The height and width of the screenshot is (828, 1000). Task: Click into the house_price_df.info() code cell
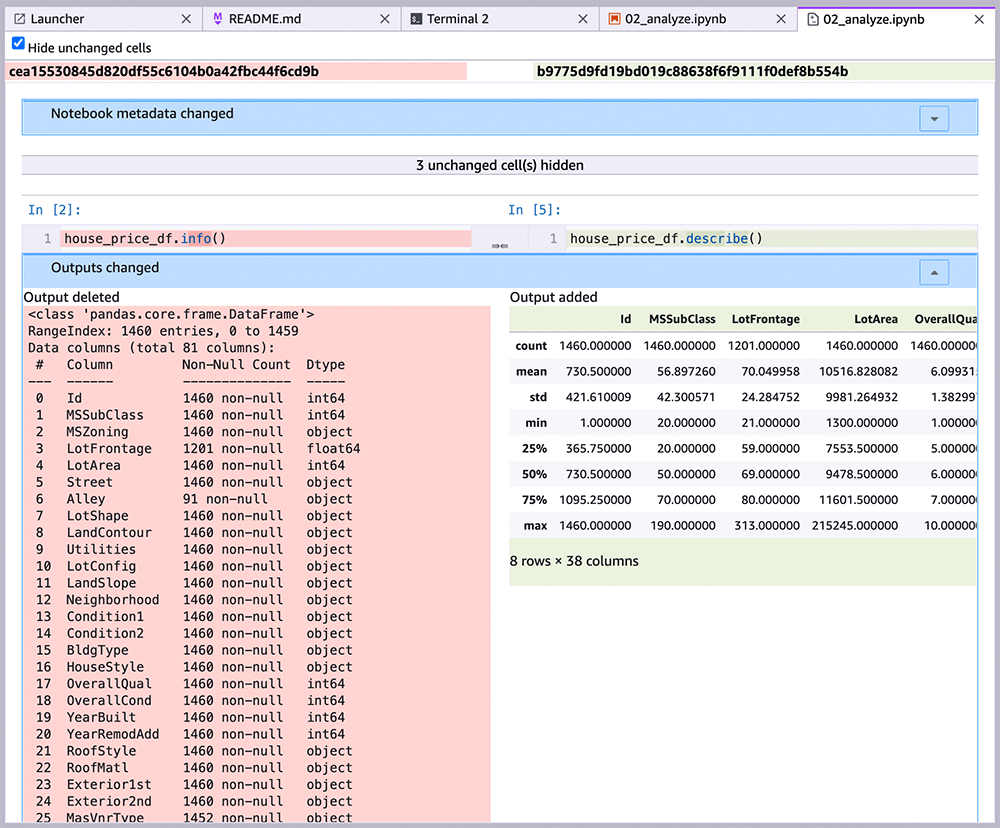tap(265, 239)
